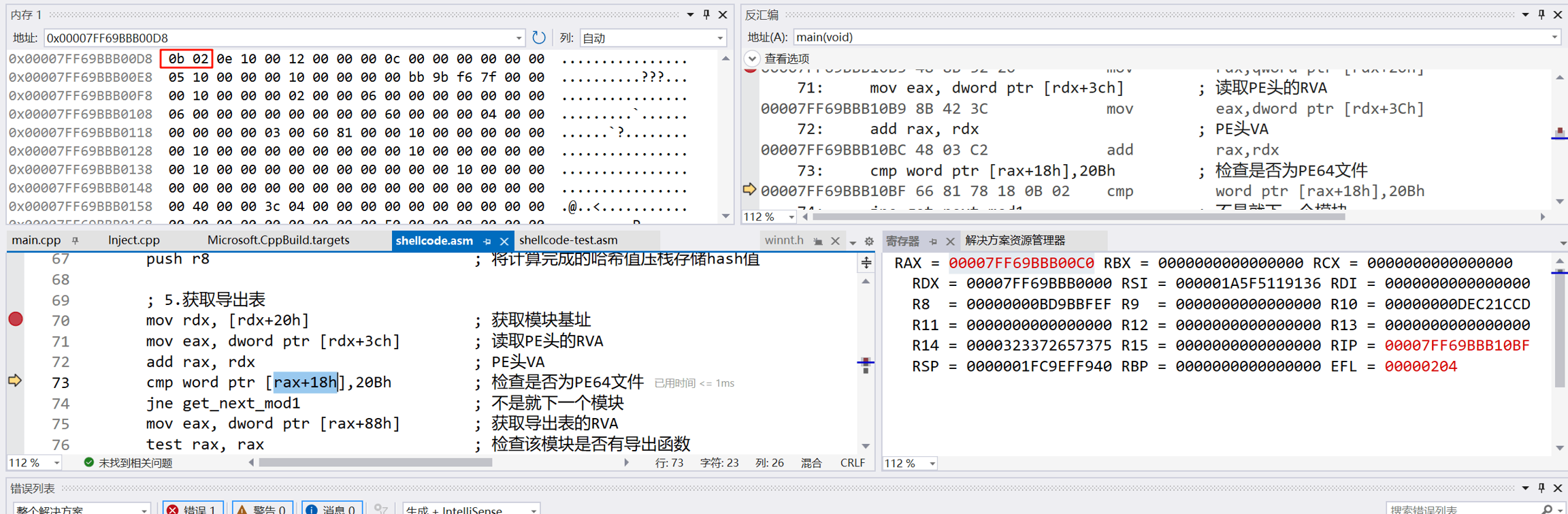This screenshot has width=1568, height=514.
Task: Pin the 内存 1 memory panel
Action: [x=706, y=14]
